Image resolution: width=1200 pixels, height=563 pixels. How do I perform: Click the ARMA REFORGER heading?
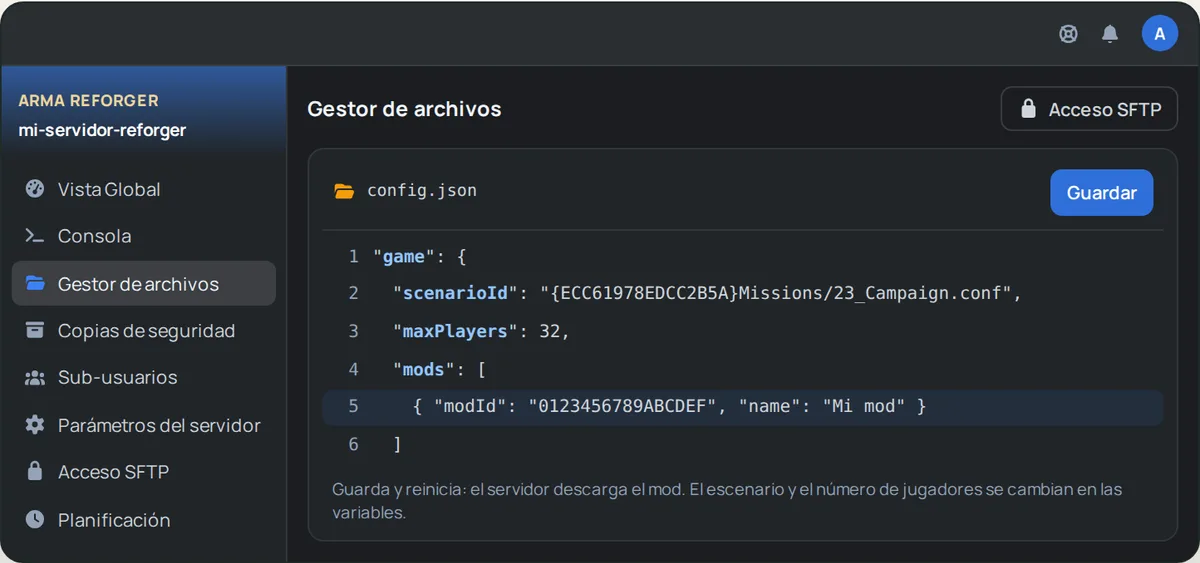pyautogui.click(x=88, y=100)
